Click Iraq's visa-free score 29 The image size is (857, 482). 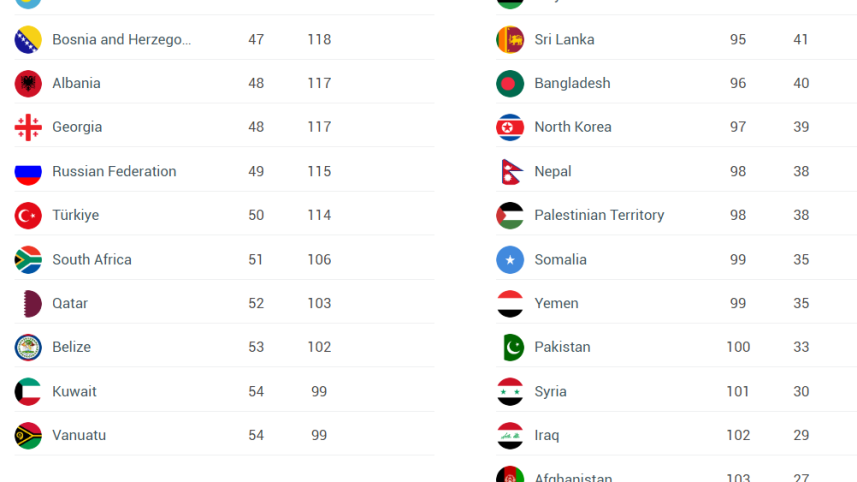(801, 436)
